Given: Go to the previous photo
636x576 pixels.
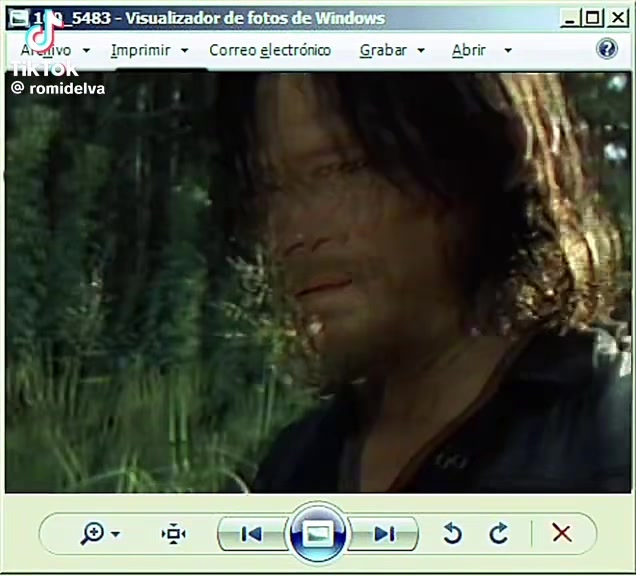Looking at the screenshot, I should (x=251, y=534).
